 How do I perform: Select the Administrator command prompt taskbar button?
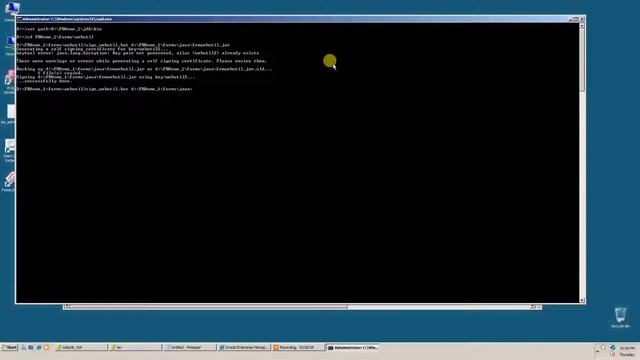pos(353,347)
